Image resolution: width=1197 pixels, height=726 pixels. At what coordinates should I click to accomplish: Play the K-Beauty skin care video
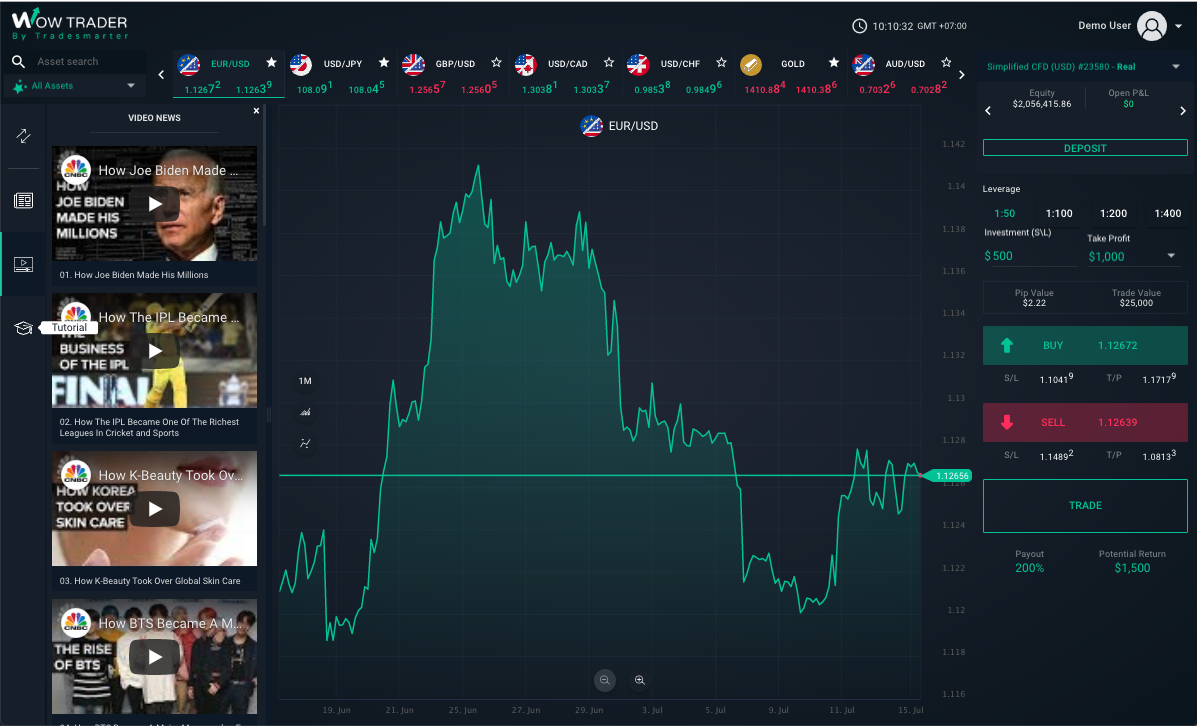click(154, 508)
